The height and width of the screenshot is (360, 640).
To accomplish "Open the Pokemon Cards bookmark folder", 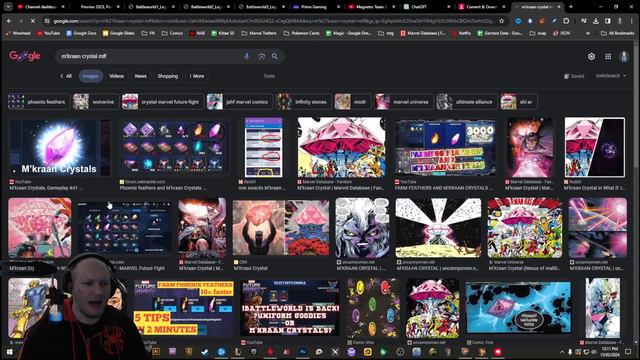I will tap(301, 33).
